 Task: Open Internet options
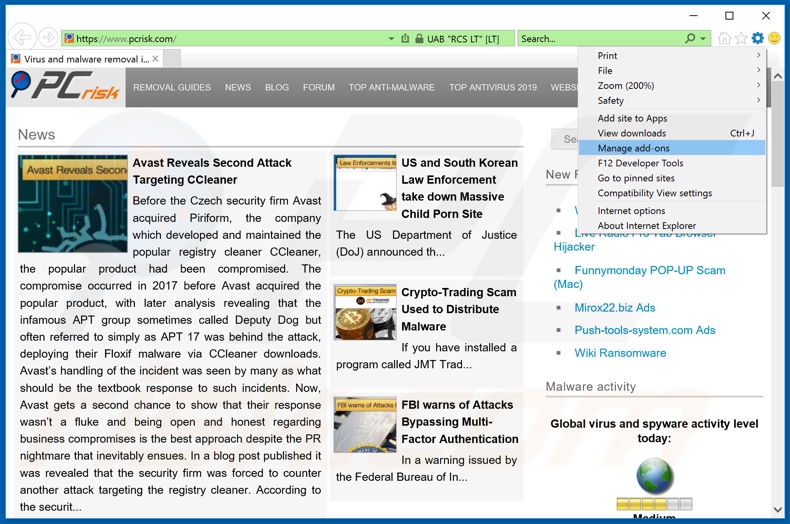(672, 211)
